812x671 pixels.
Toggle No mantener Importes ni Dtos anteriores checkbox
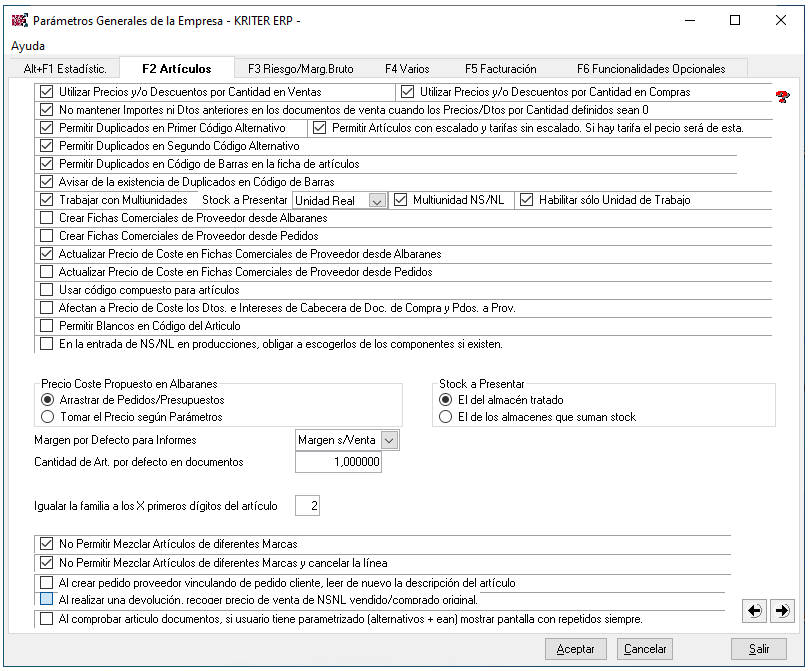click(47, 110)
